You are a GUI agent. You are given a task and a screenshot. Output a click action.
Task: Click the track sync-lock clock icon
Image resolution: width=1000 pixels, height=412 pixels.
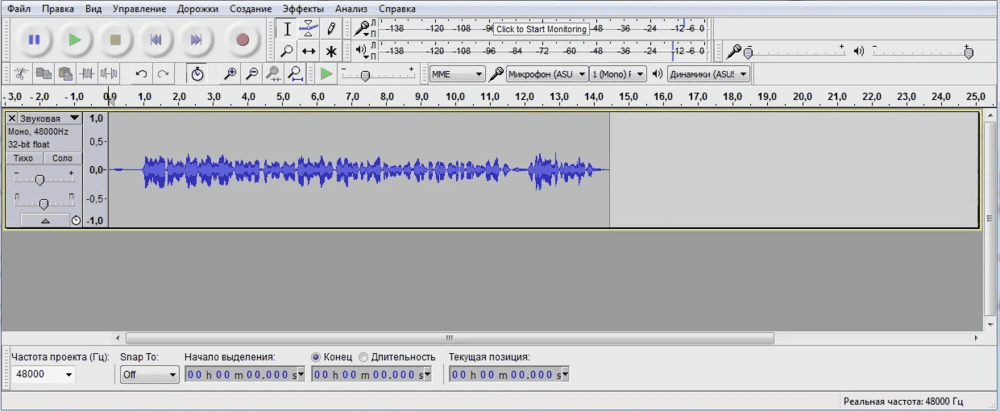point(76,221)
